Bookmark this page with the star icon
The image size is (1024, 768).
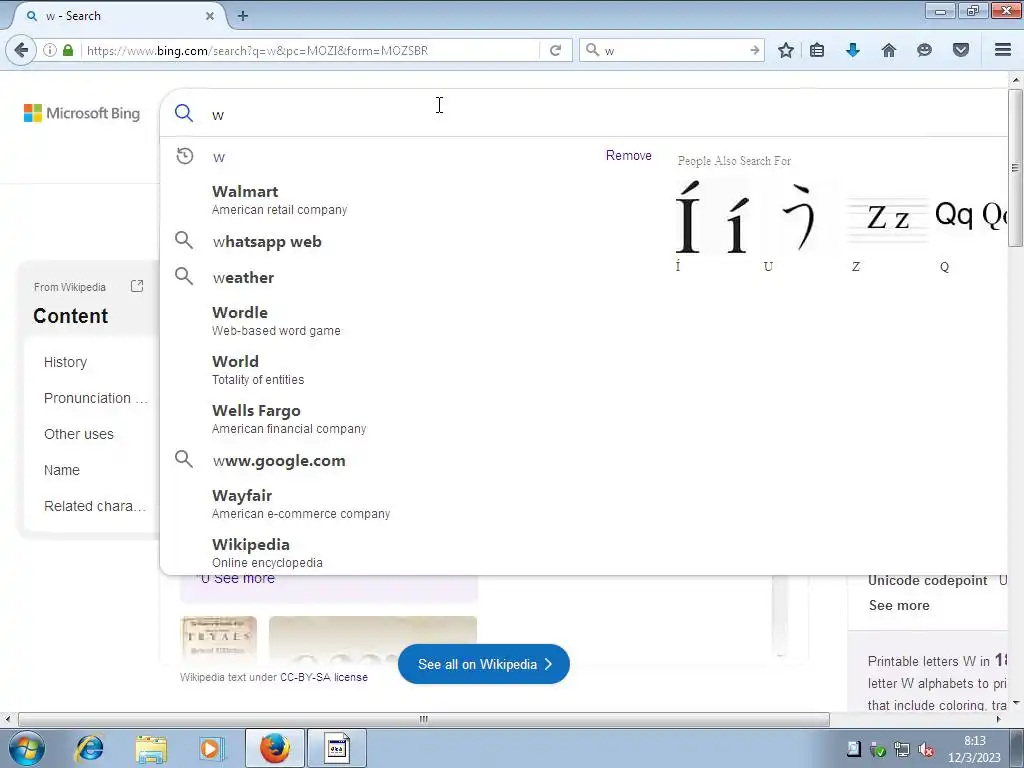coord(786,50)
